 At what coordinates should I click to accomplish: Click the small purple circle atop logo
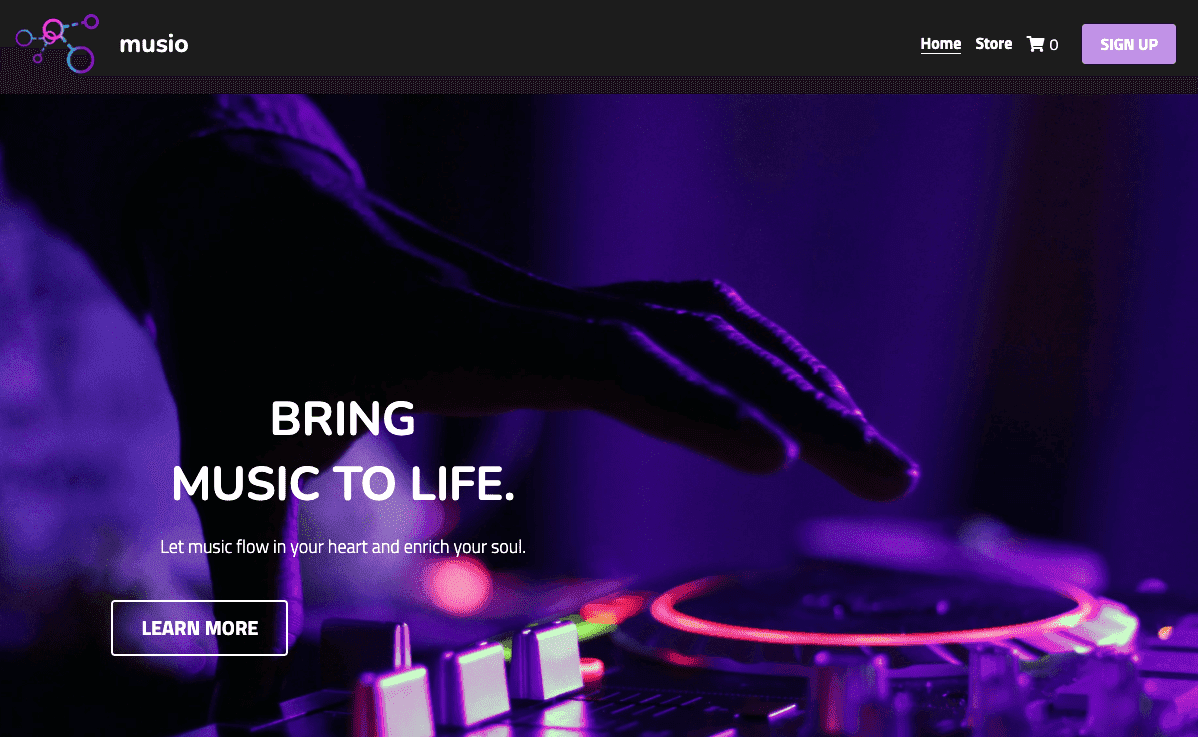(x=91, y=21)
